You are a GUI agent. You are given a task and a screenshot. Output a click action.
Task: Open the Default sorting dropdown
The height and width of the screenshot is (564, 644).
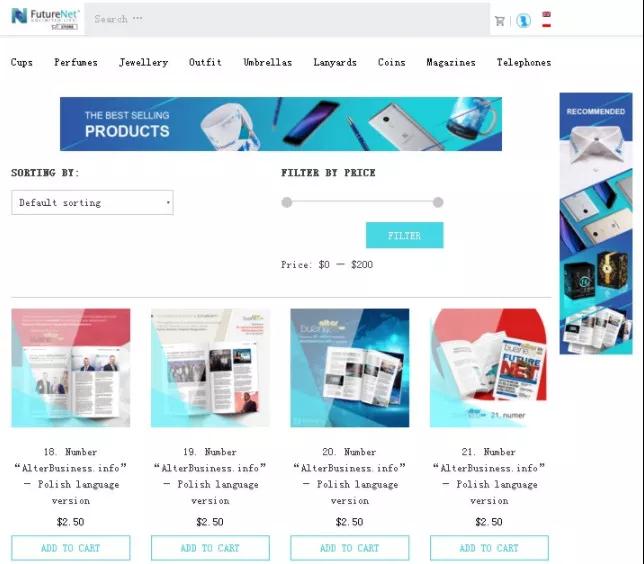pyautogui.click(x=92, y=203)
